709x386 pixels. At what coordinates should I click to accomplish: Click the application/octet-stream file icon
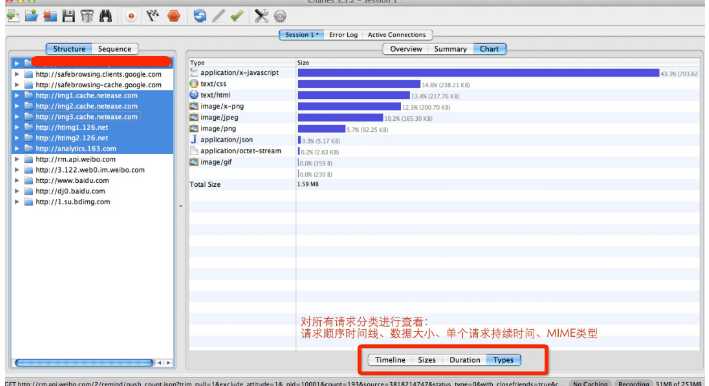[x=194, y=151]
